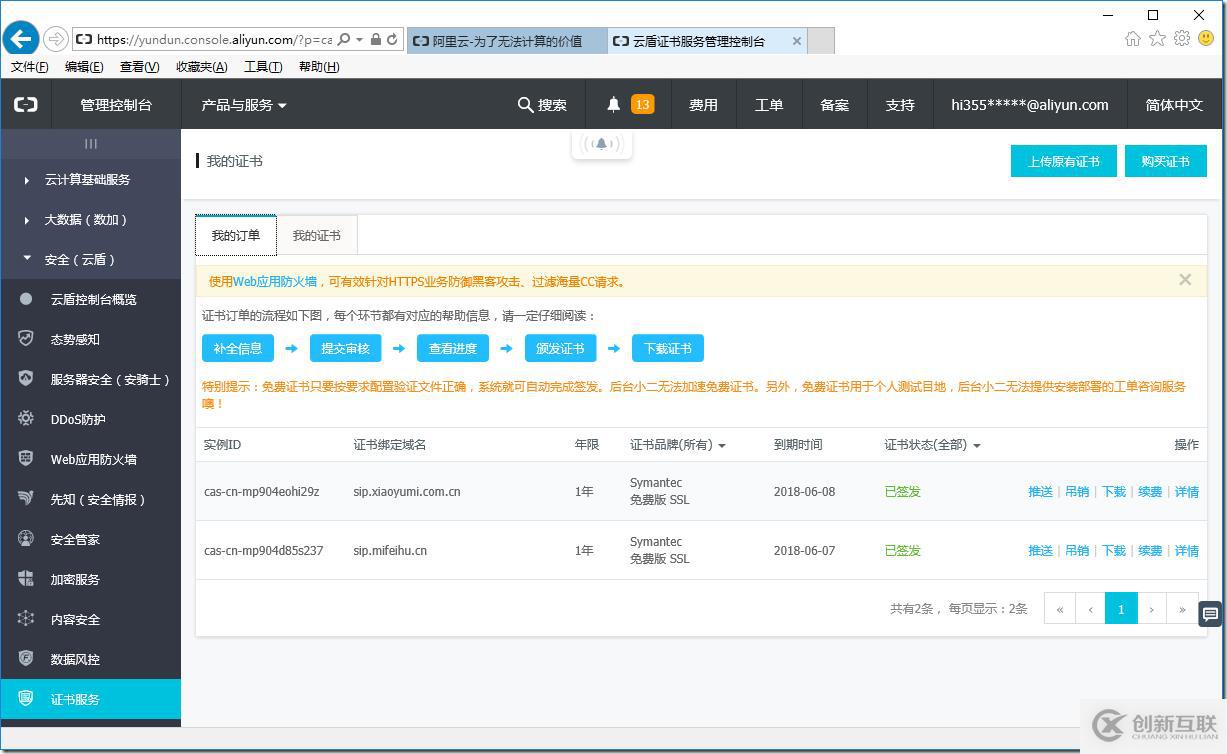Expand 大数据(数加) sidebar group
Image resolution: width=1227 pixels, height=754 pixels.
click(90, 219)
